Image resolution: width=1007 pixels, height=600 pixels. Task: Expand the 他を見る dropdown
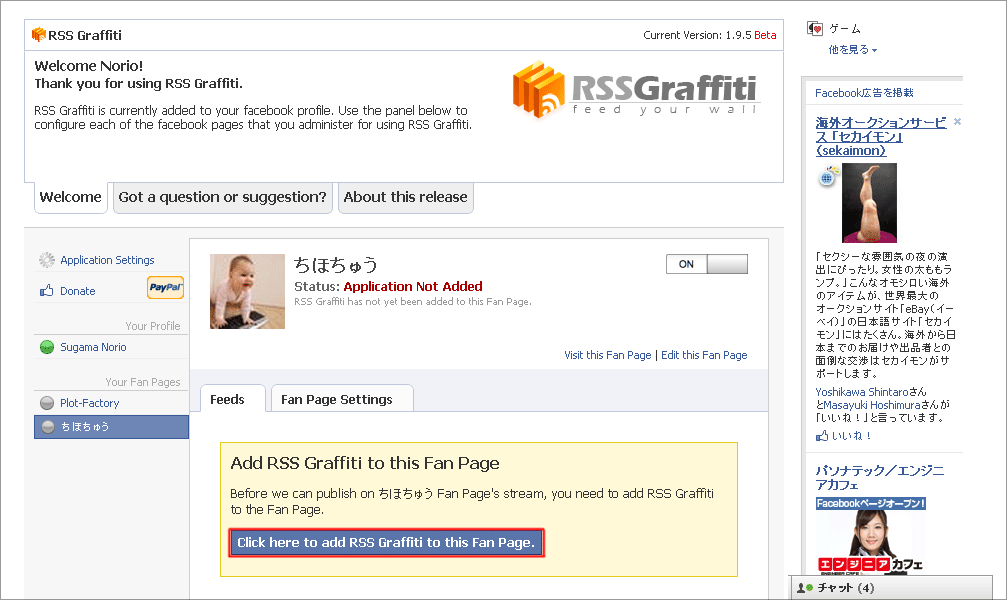coord(852,49)
